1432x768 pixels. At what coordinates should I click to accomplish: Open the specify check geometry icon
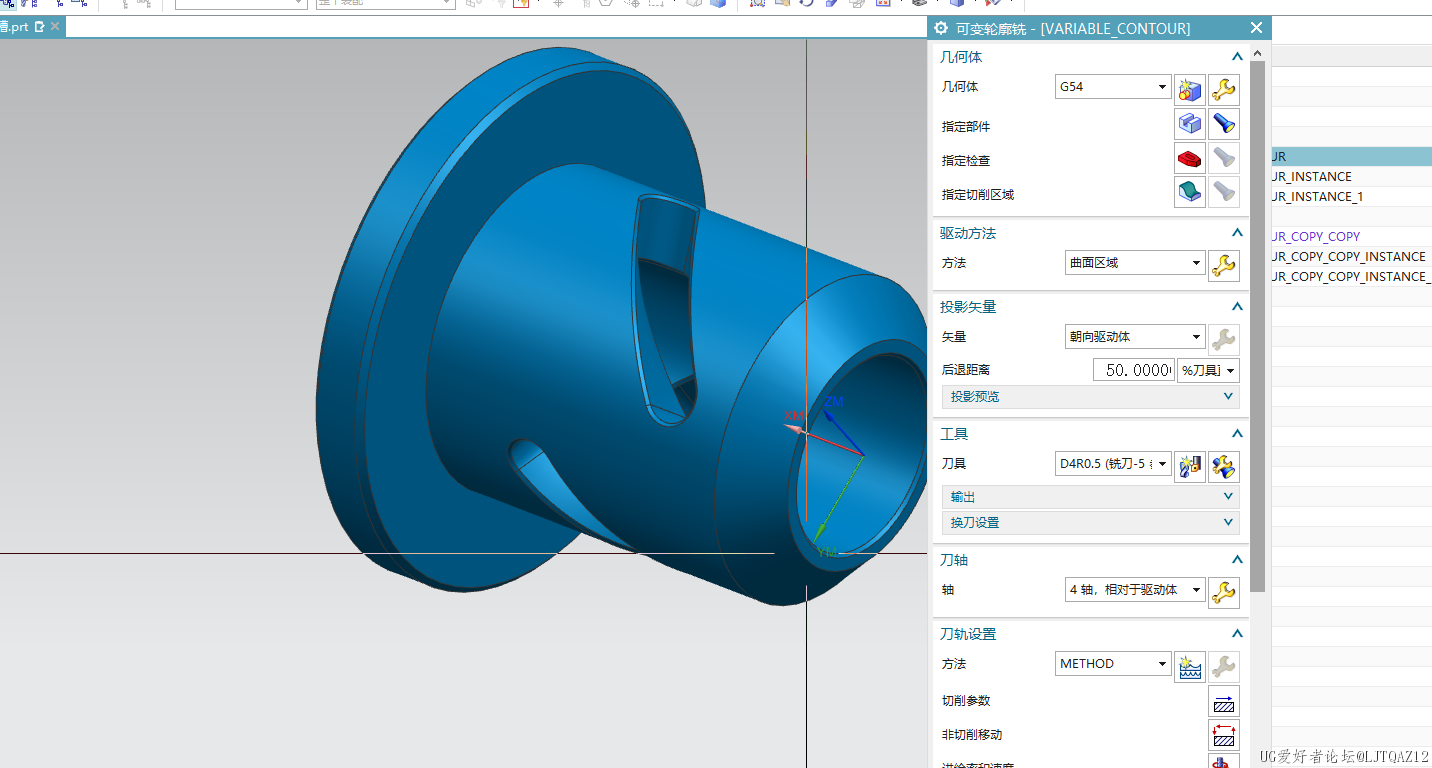[x=1189, y=158]
